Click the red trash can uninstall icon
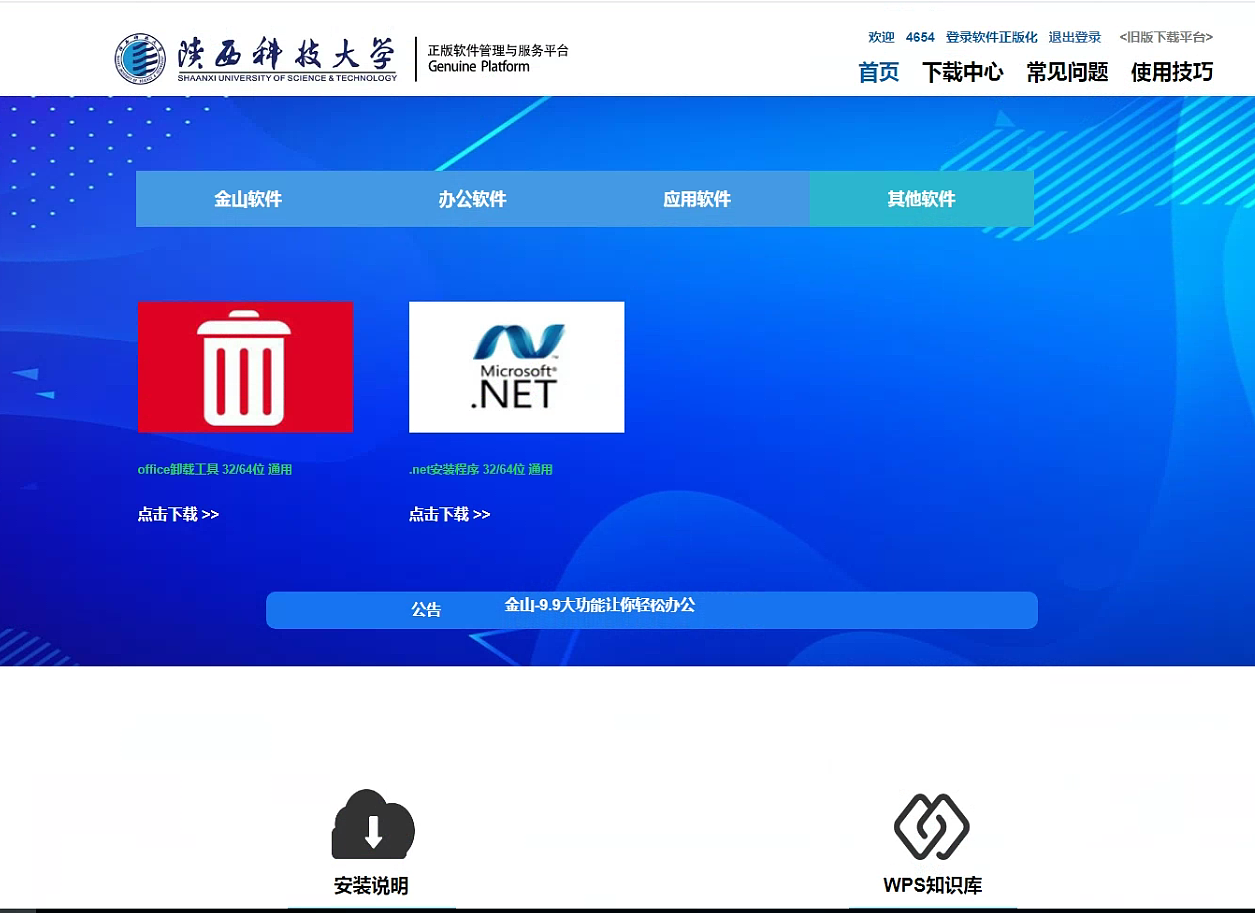The width and height of the screenshot is (1255, 913). pyautogui.click(x=245, y=367)
